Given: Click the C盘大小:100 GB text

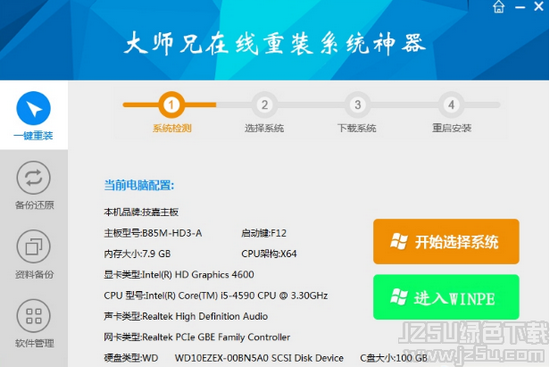Looking at the screenshot, I should click(x=394, y=358).
